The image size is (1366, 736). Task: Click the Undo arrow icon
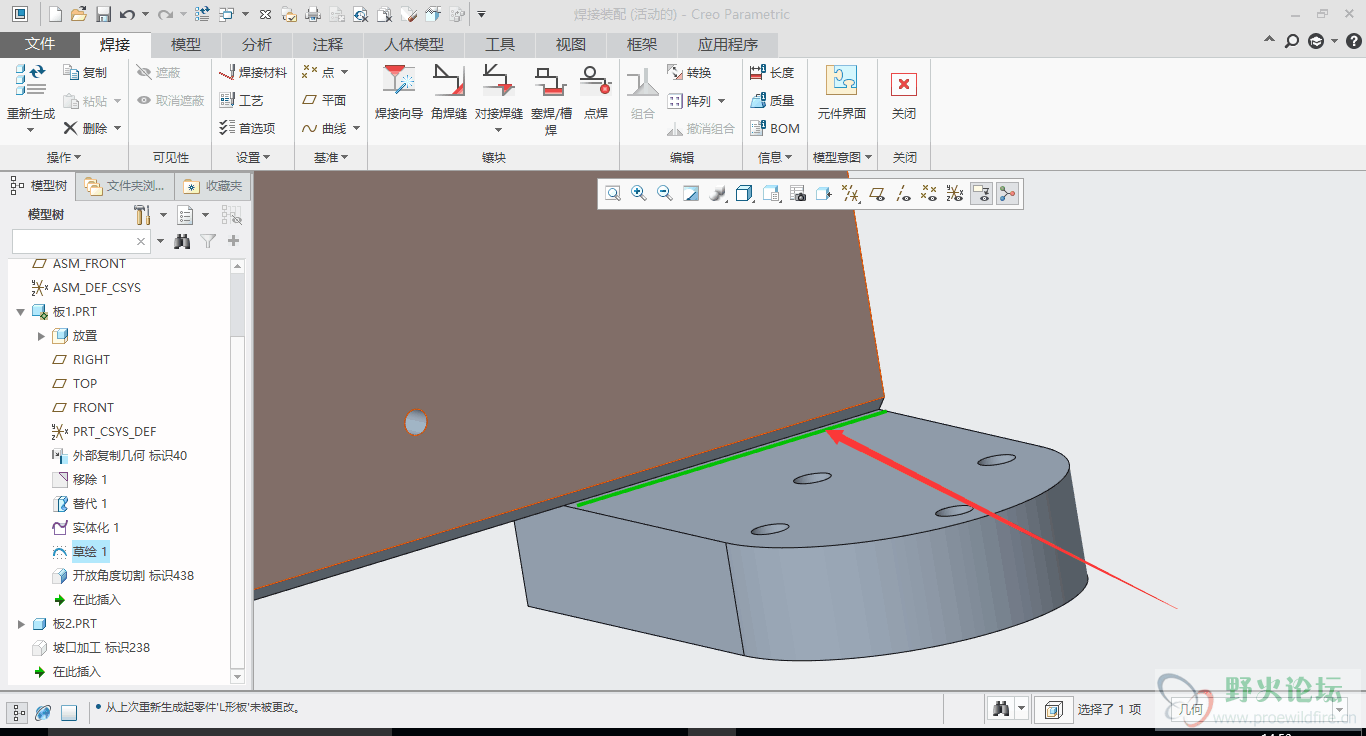[x=127, y=14]
